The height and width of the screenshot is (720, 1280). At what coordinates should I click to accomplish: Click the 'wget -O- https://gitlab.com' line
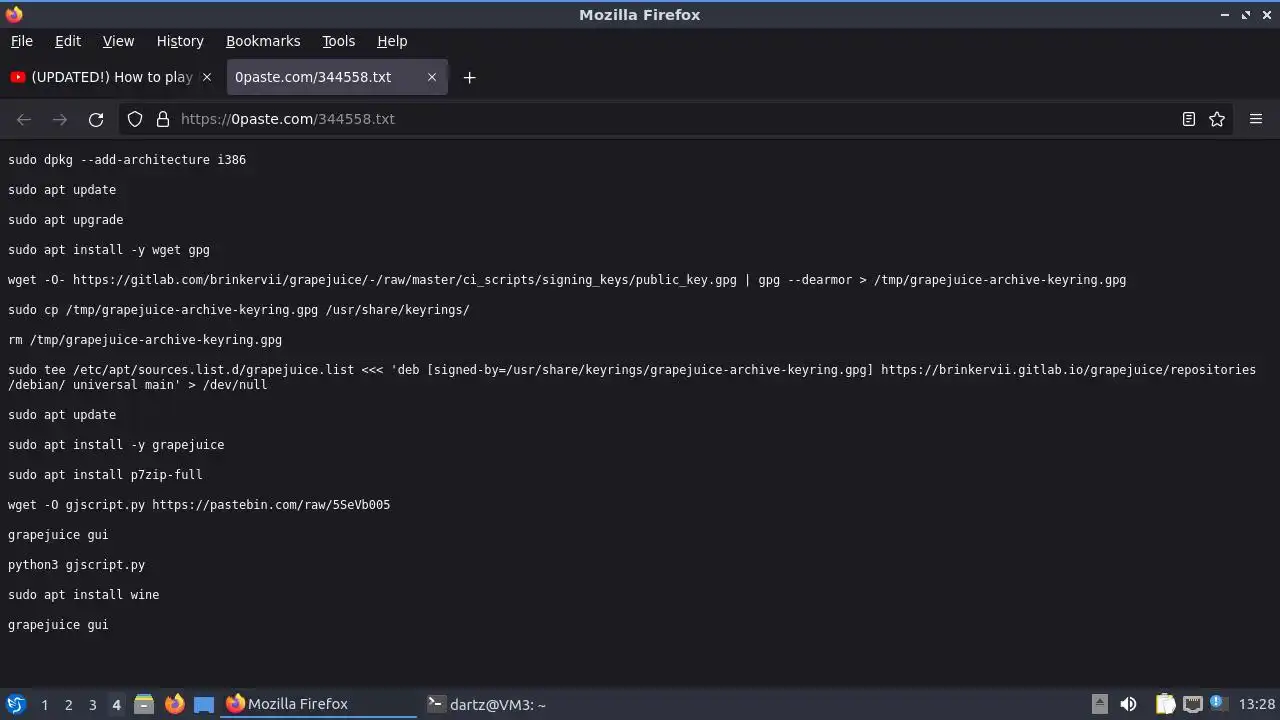click(x=567, y=280)
